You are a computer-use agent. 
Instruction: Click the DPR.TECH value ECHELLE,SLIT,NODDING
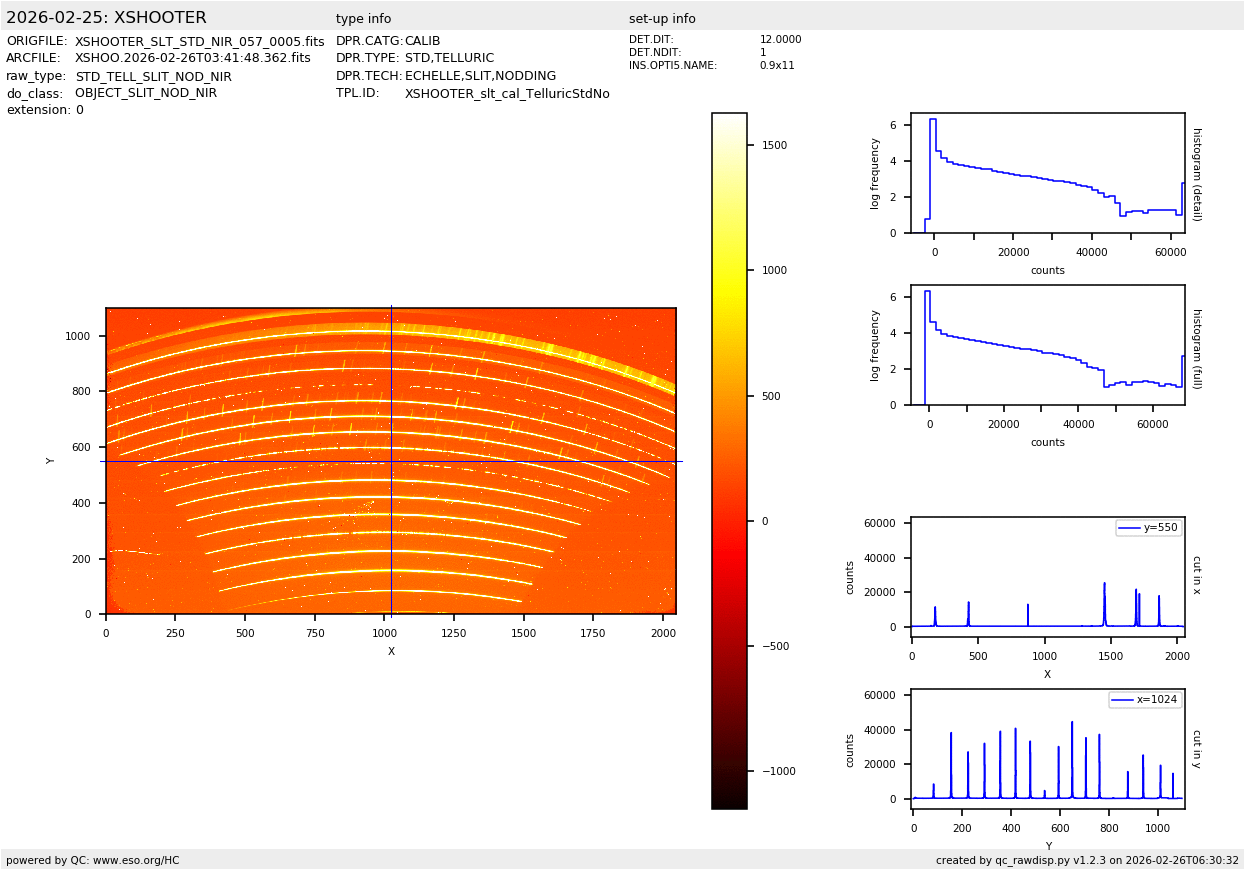[x=480, y=76]
